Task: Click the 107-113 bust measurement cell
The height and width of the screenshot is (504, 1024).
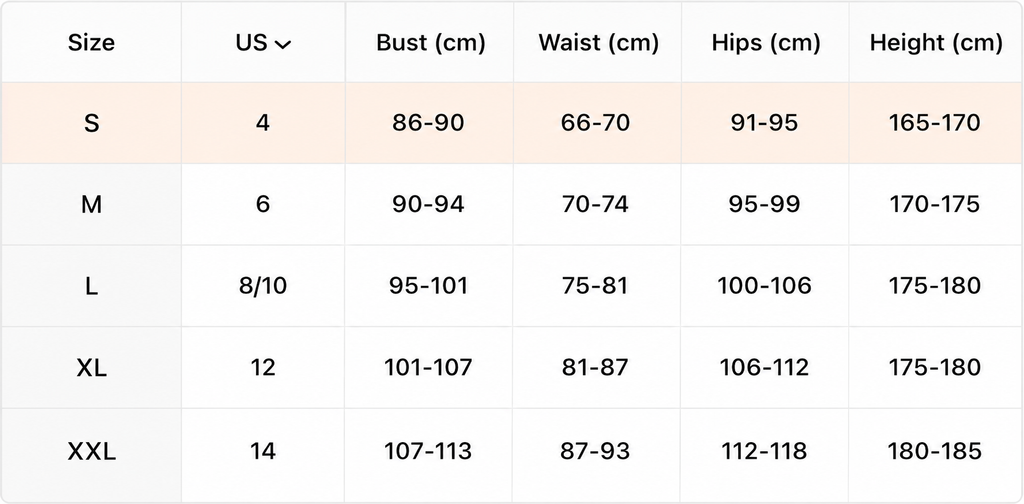Action: pyautogui.click(x=428, y=451)
